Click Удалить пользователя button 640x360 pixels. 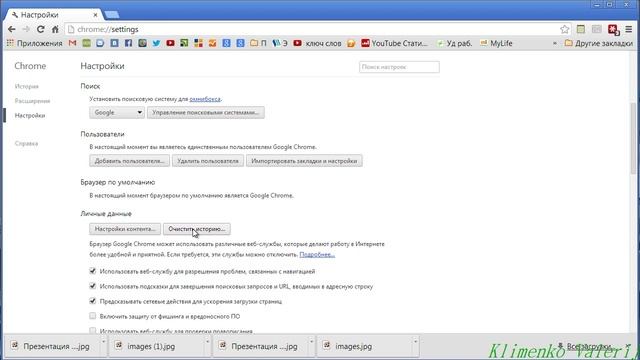(208, 161)
